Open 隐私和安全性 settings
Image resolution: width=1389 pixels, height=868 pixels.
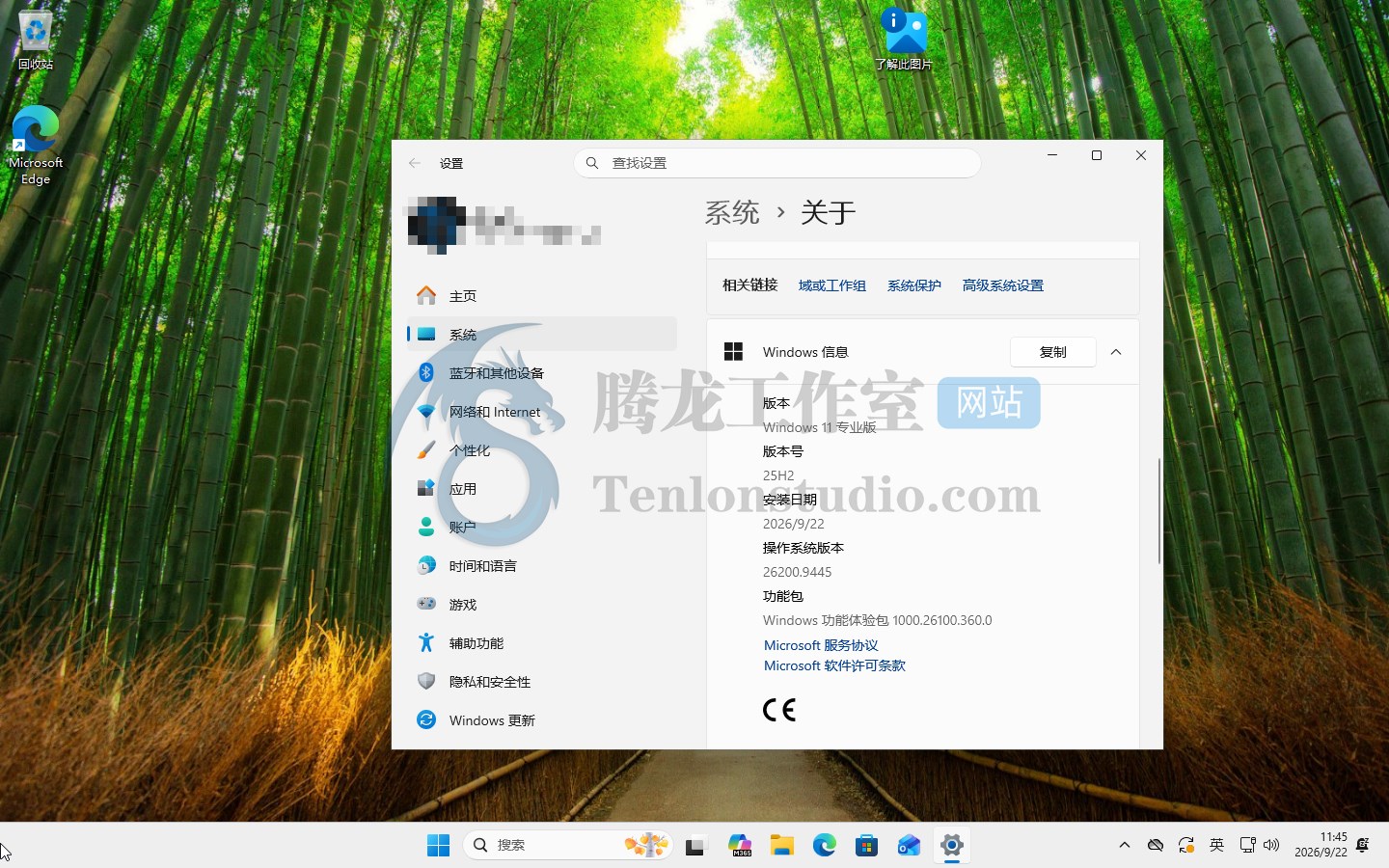coord(542,682)
